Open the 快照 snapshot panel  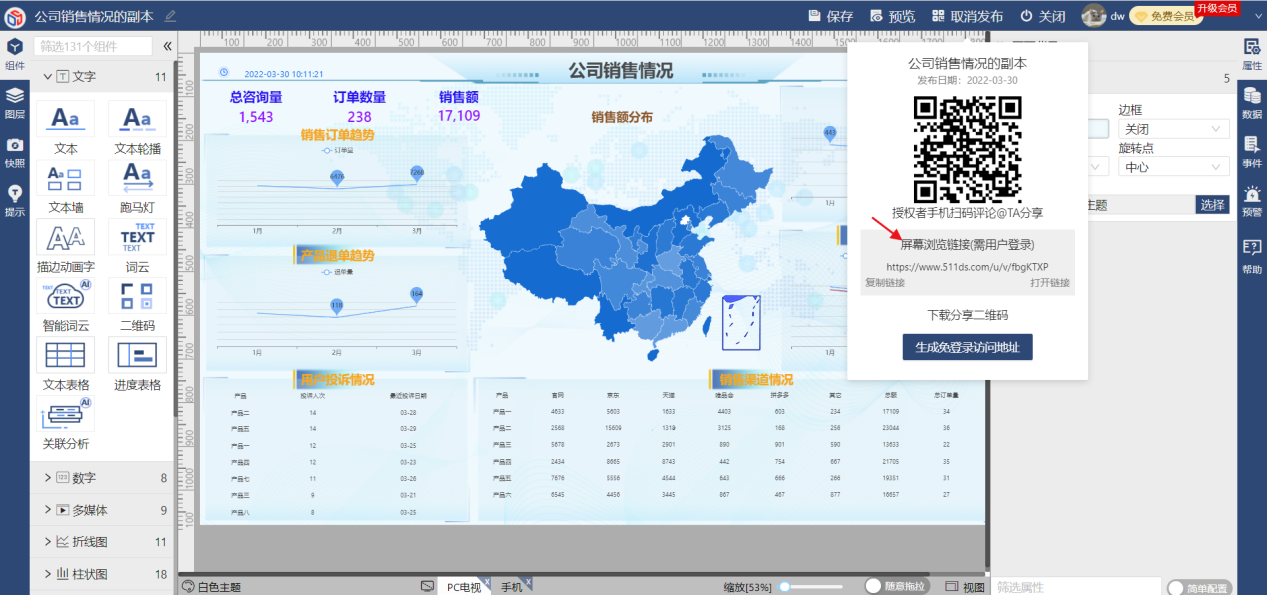click(15, 152)
